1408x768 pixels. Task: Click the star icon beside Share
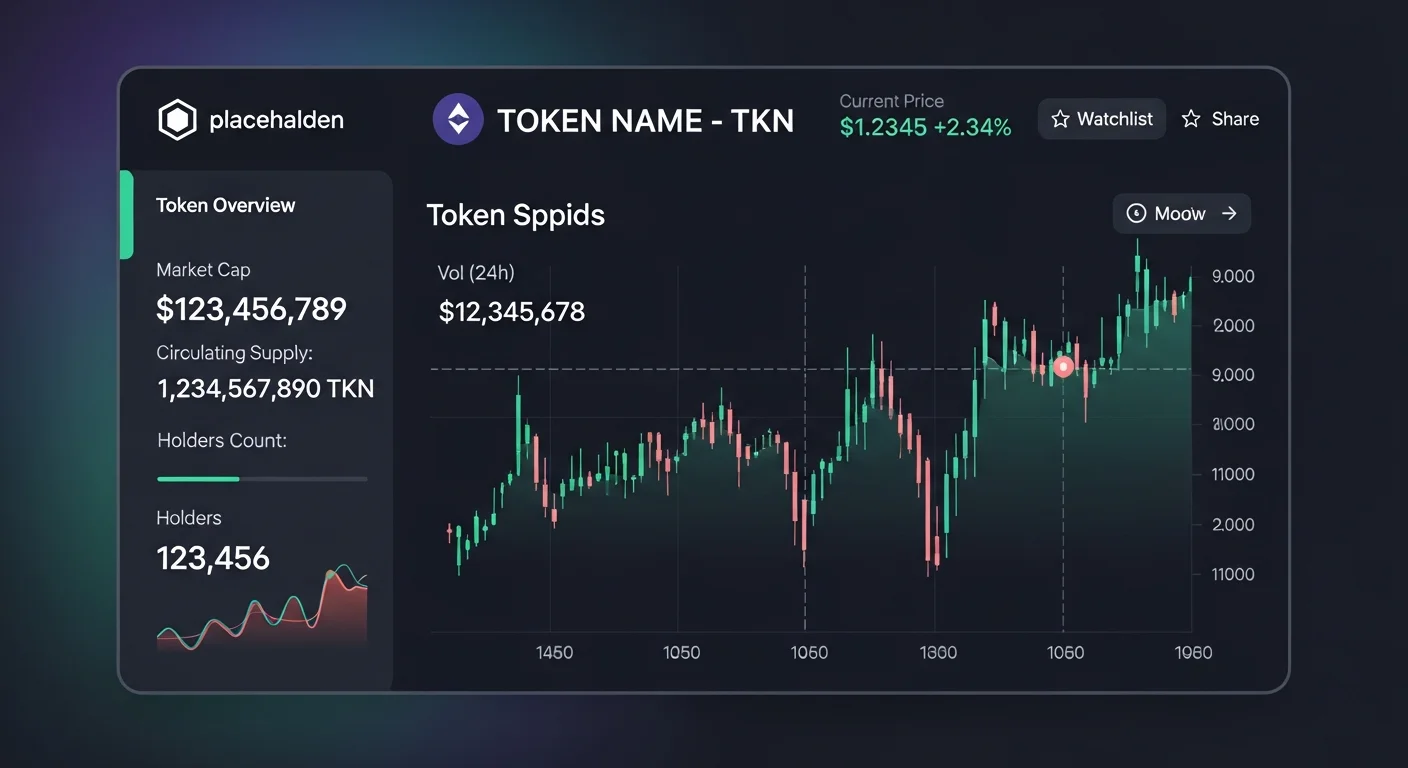click(1191, 119)
